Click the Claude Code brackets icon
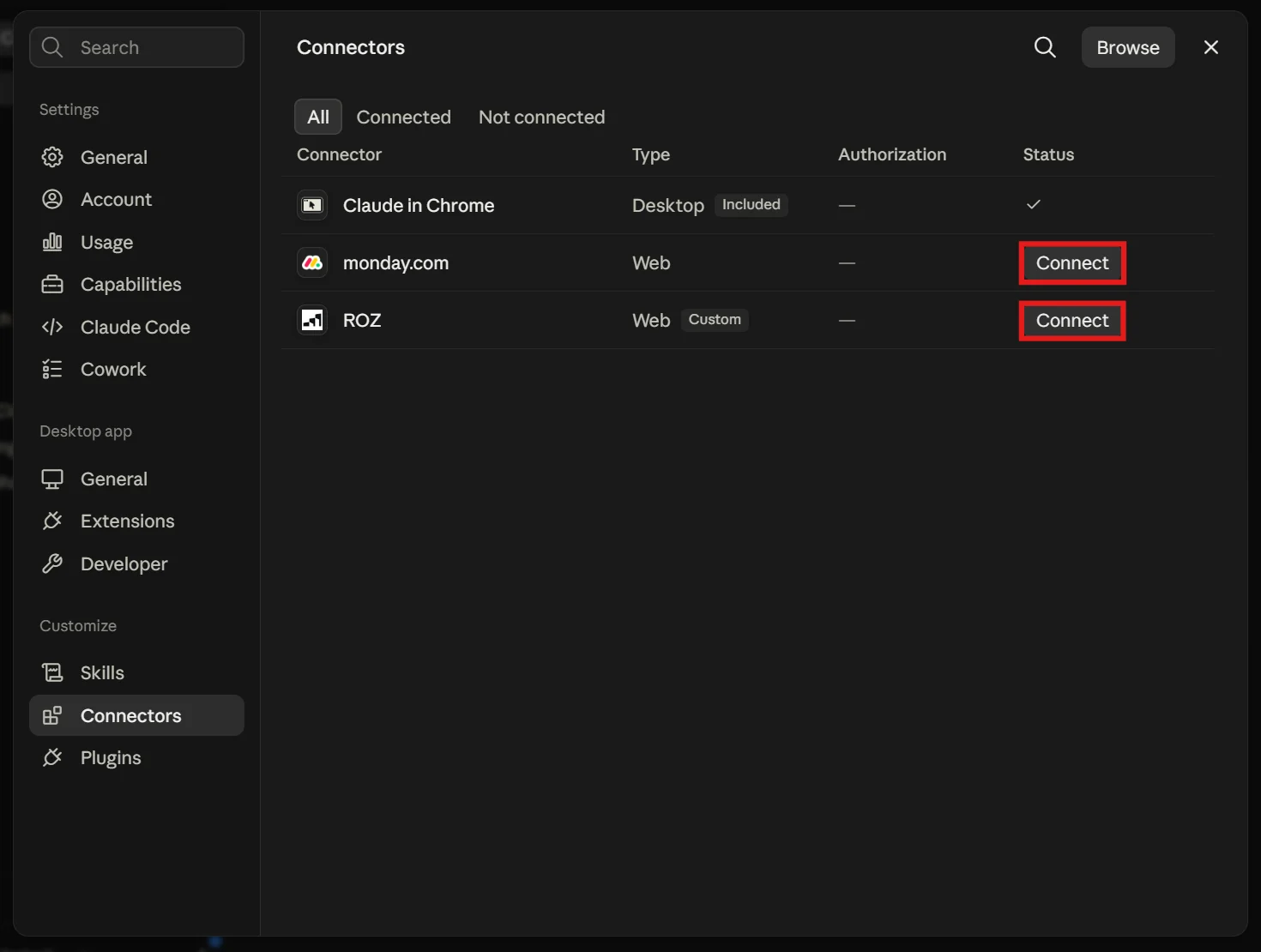Screen dimensions: 1261x952 (x=52, y=327)
